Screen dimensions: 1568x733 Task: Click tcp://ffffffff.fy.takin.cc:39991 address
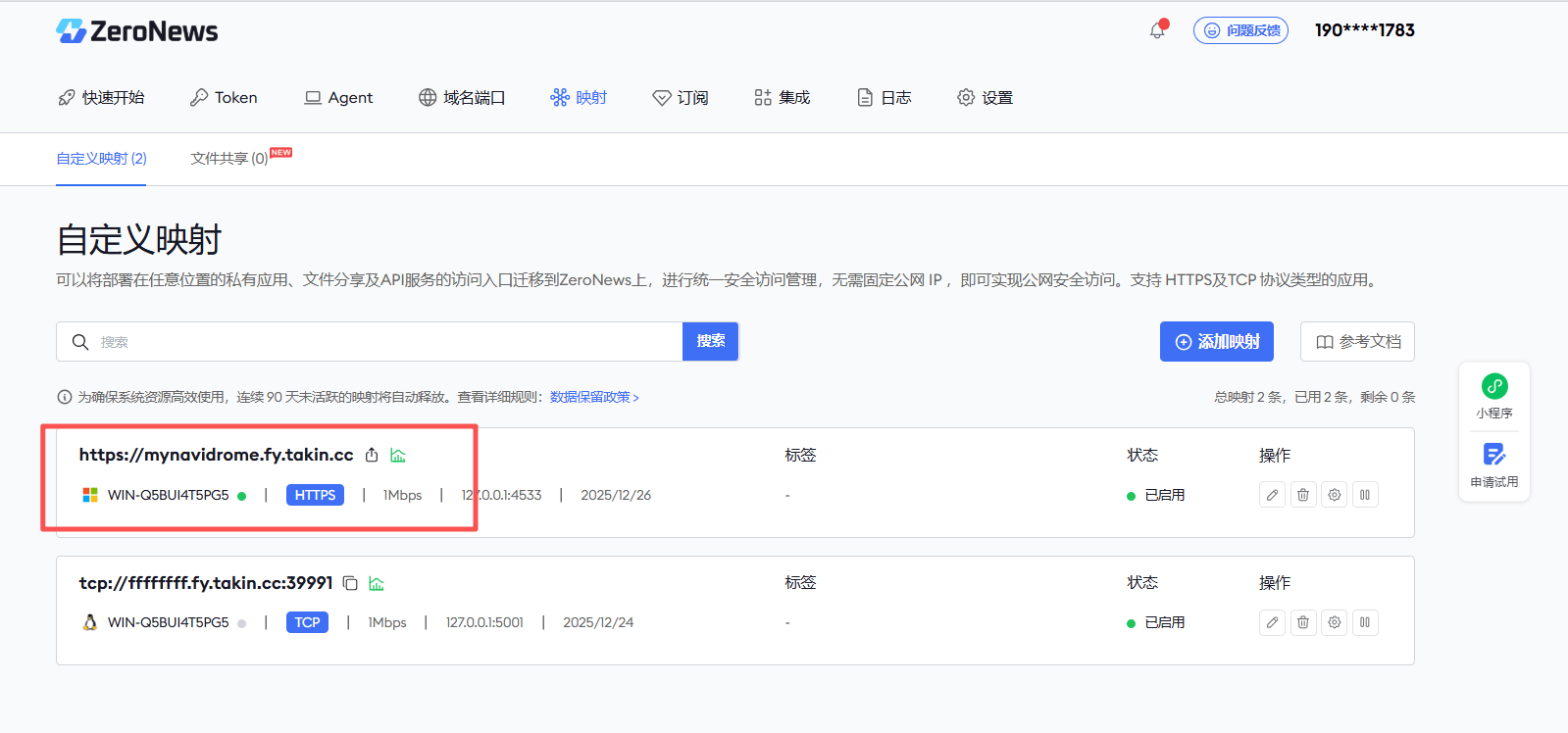click(206, 582)
